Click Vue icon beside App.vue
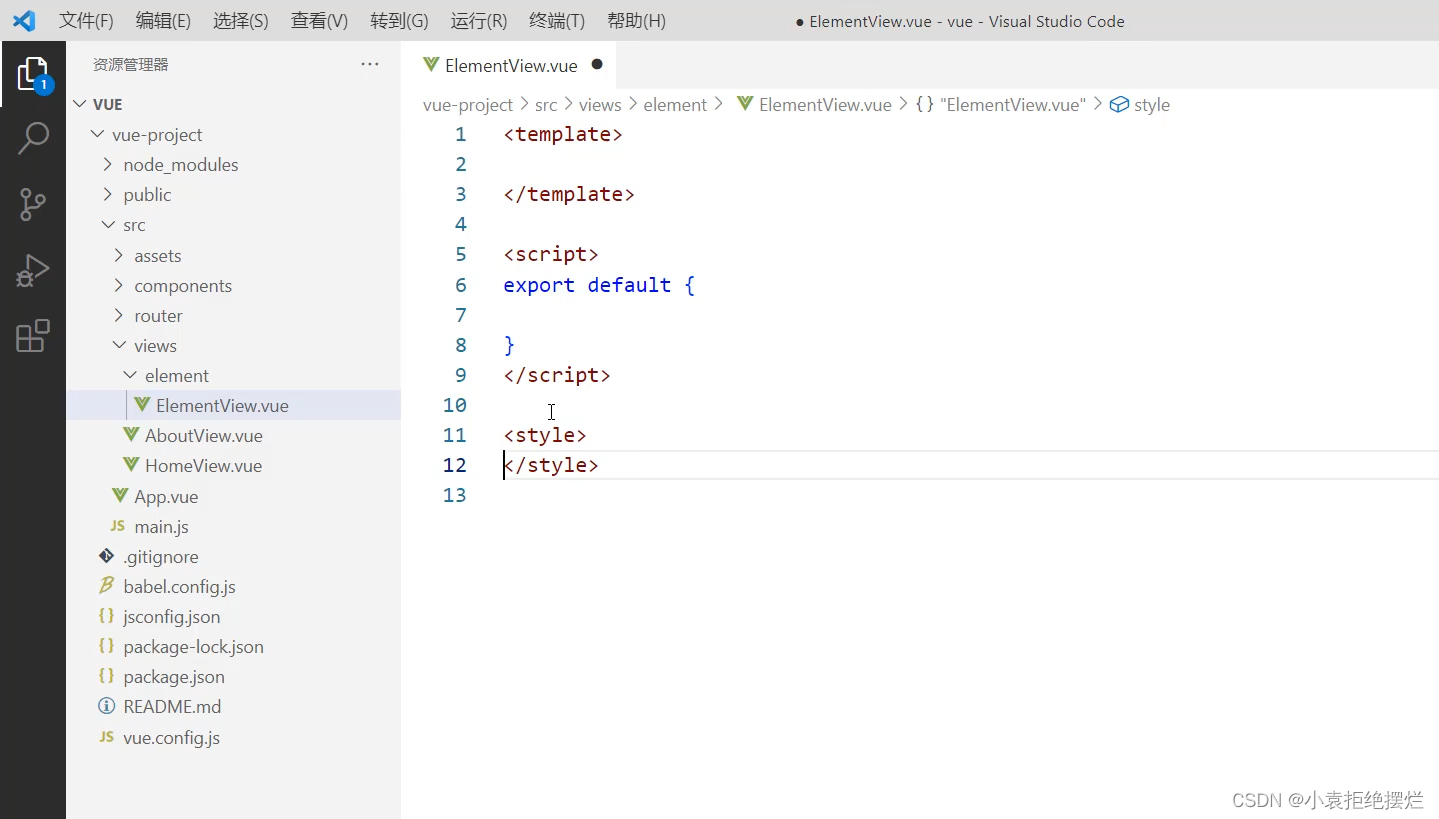This screenshot has height=819, width=1439. click(x=120, y=496)
